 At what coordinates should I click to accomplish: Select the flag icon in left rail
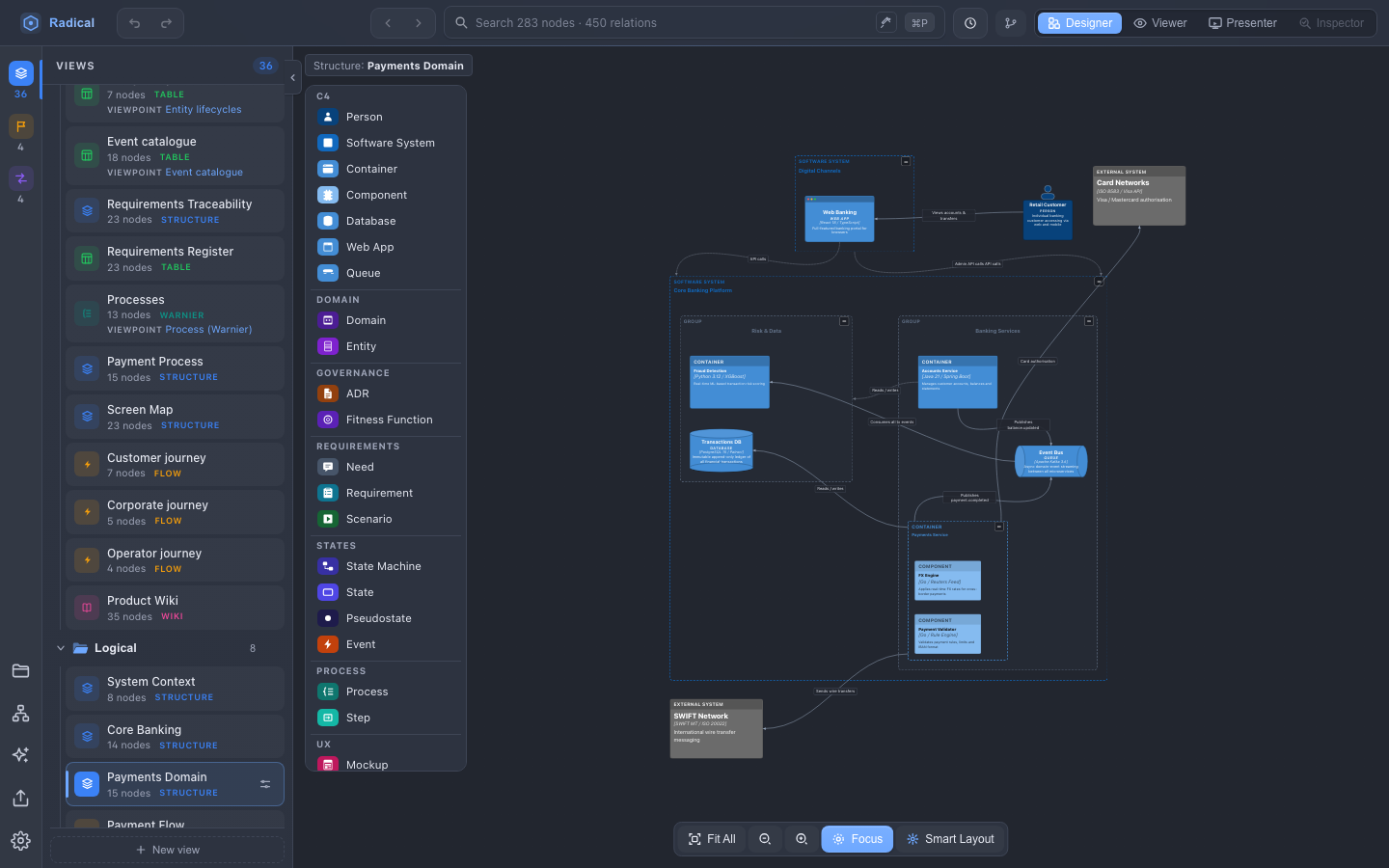point(20,125)
